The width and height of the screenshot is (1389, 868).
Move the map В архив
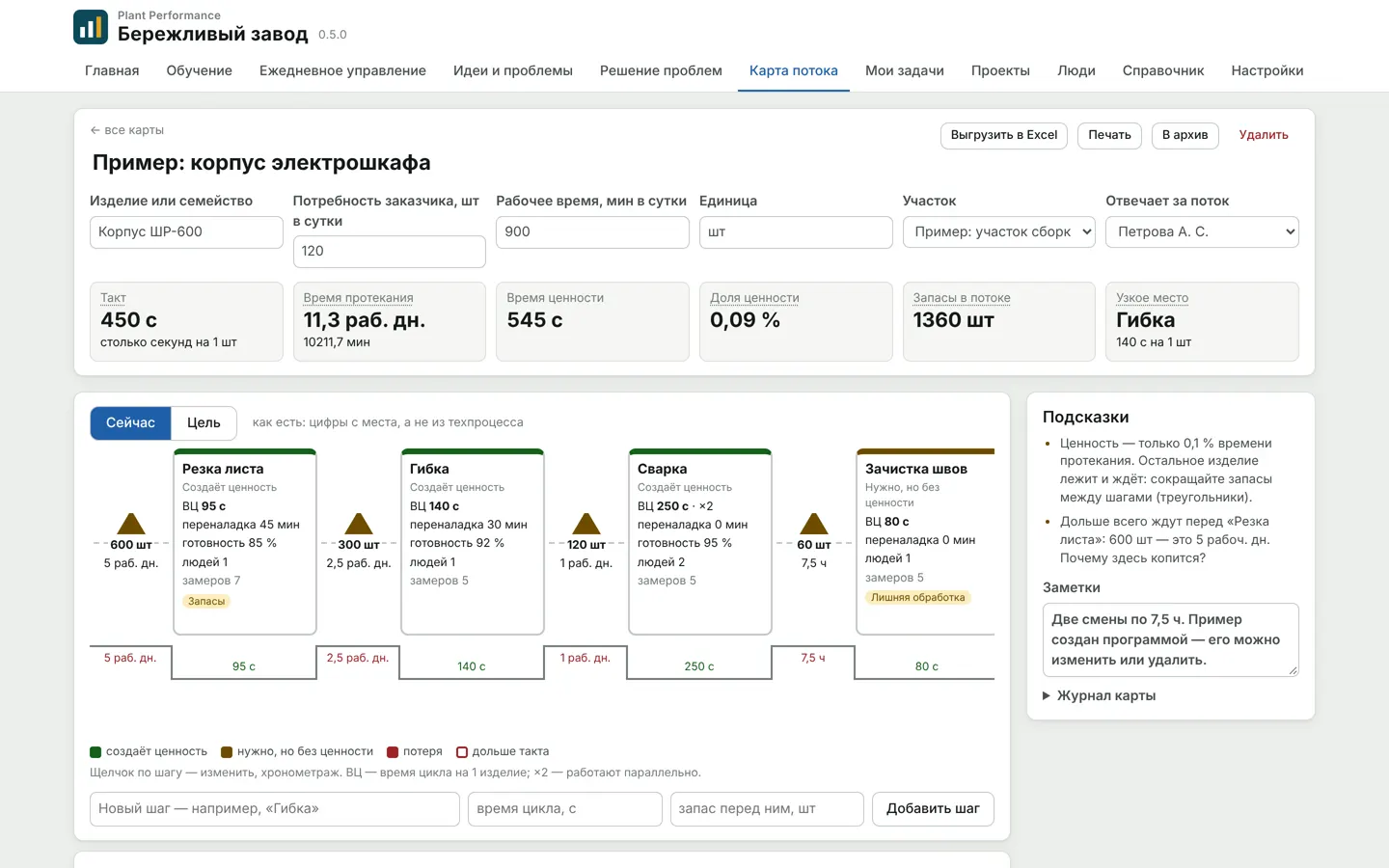[x=1185, y=135]
